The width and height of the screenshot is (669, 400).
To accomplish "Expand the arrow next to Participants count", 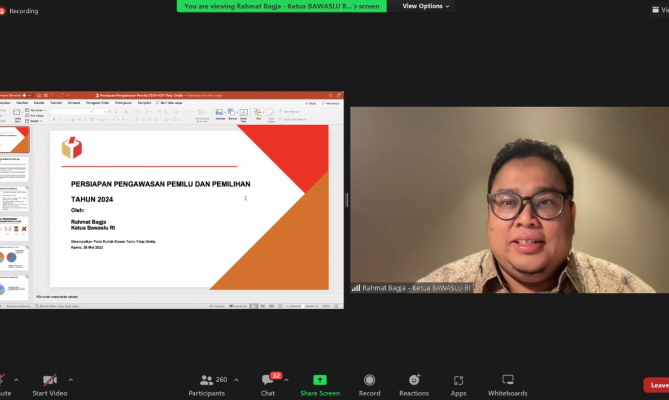I will (x=237, y=379).
